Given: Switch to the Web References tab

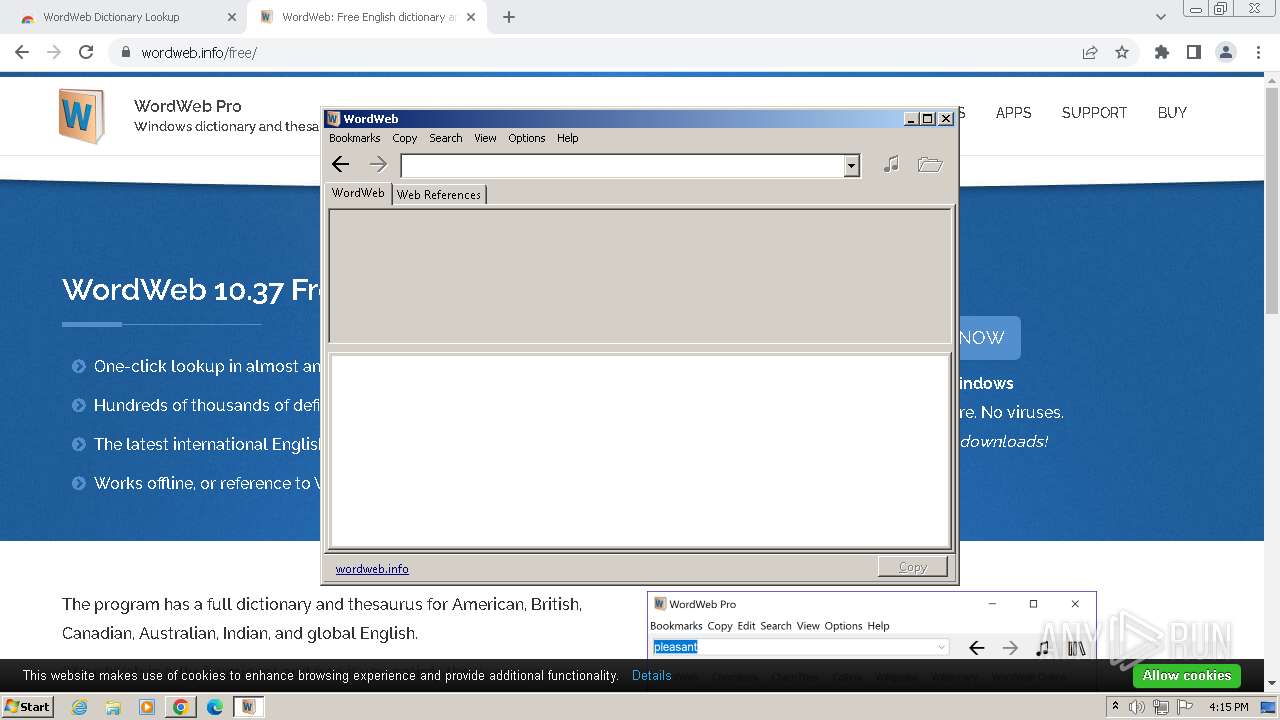Looking at the screenshot, I should click(x=439, y=195).
